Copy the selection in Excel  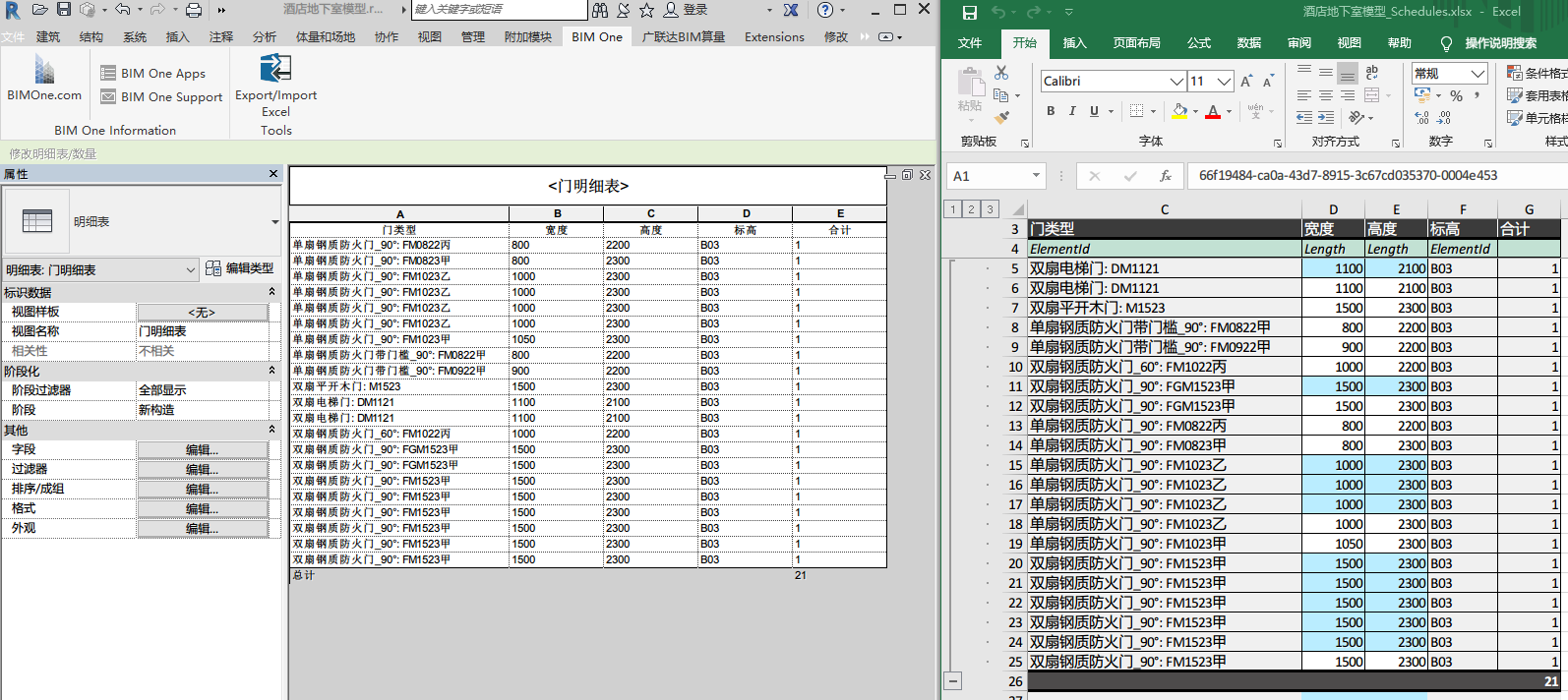pos(1000,95)
